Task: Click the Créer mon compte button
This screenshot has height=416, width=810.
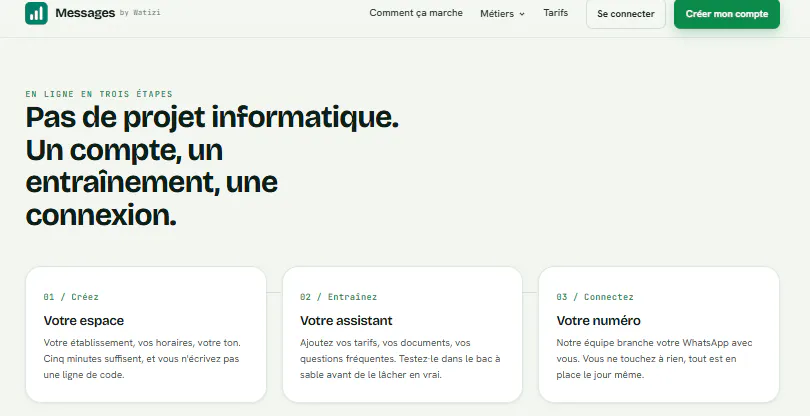Action: click(x=727, y=14)
